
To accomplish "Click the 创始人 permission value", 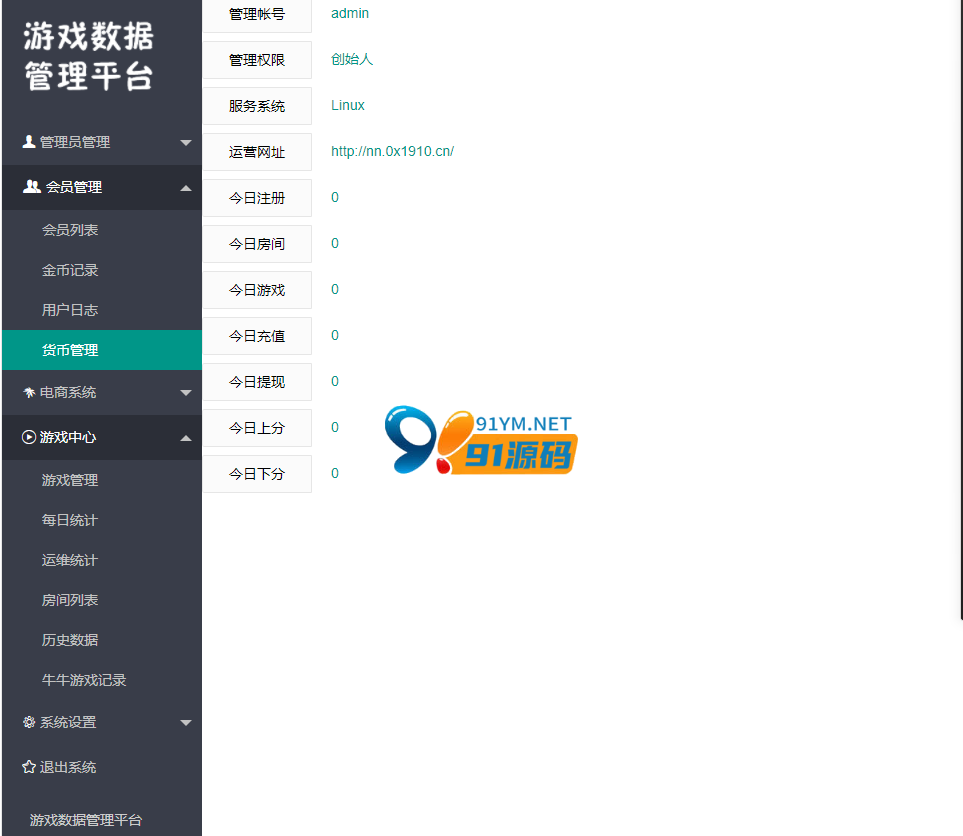I will coord(352,59).
